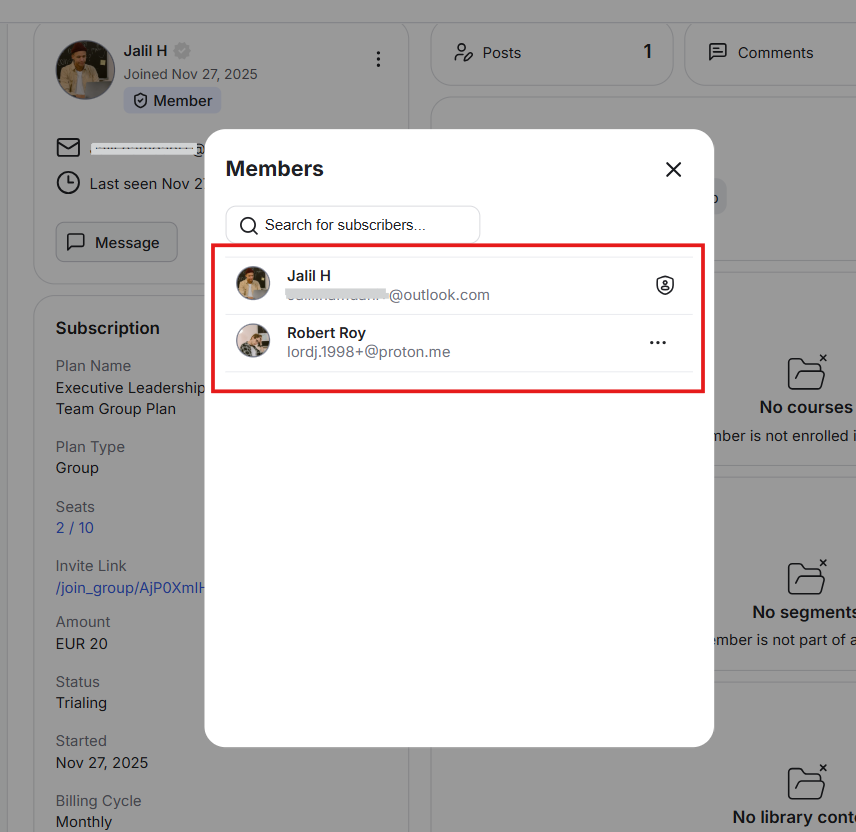Click the No library content folder icon
856x832 pixels.
coord(807,782)
